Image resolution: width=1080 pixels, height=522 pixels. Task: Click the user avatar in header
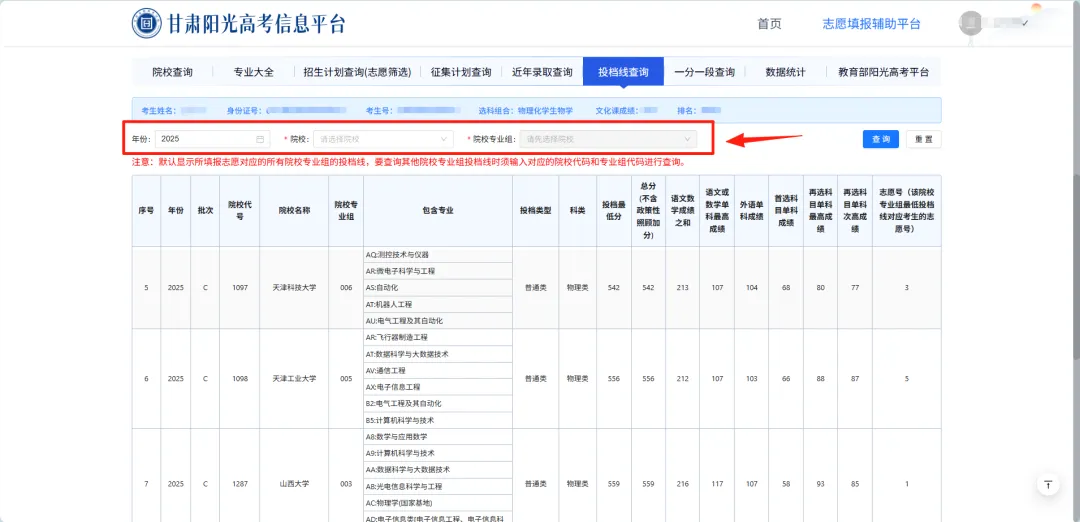click(970, 23)
